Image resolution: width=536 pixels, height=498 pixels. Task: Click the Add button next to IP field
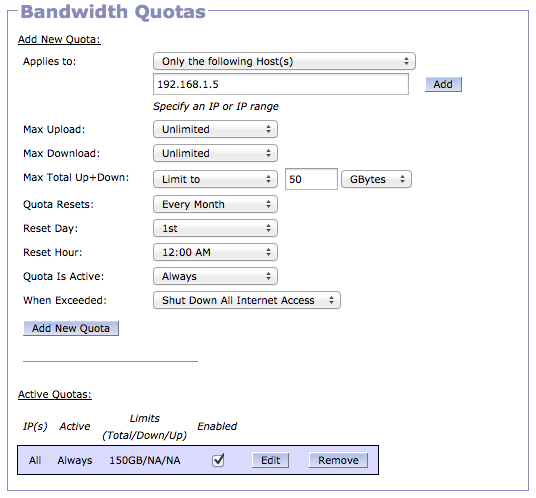coord(443,84)
